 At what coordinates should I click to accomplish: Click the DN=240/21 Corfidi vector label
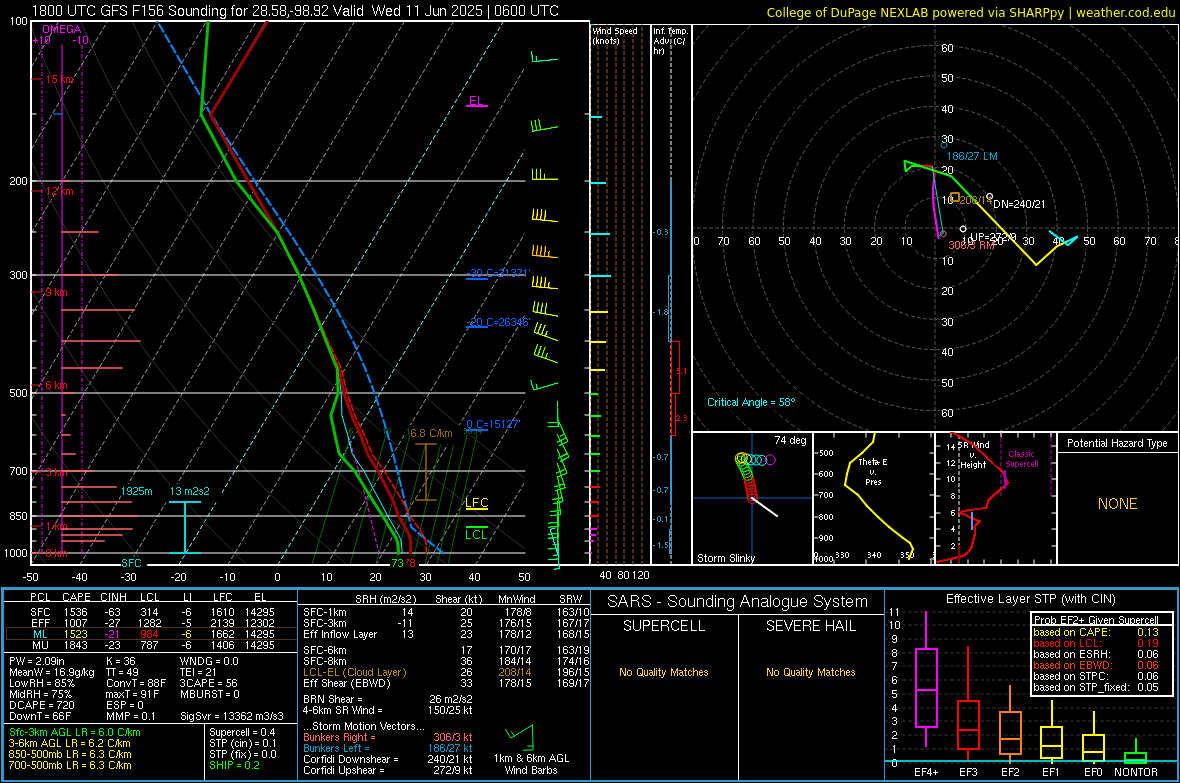[1019, 204]
